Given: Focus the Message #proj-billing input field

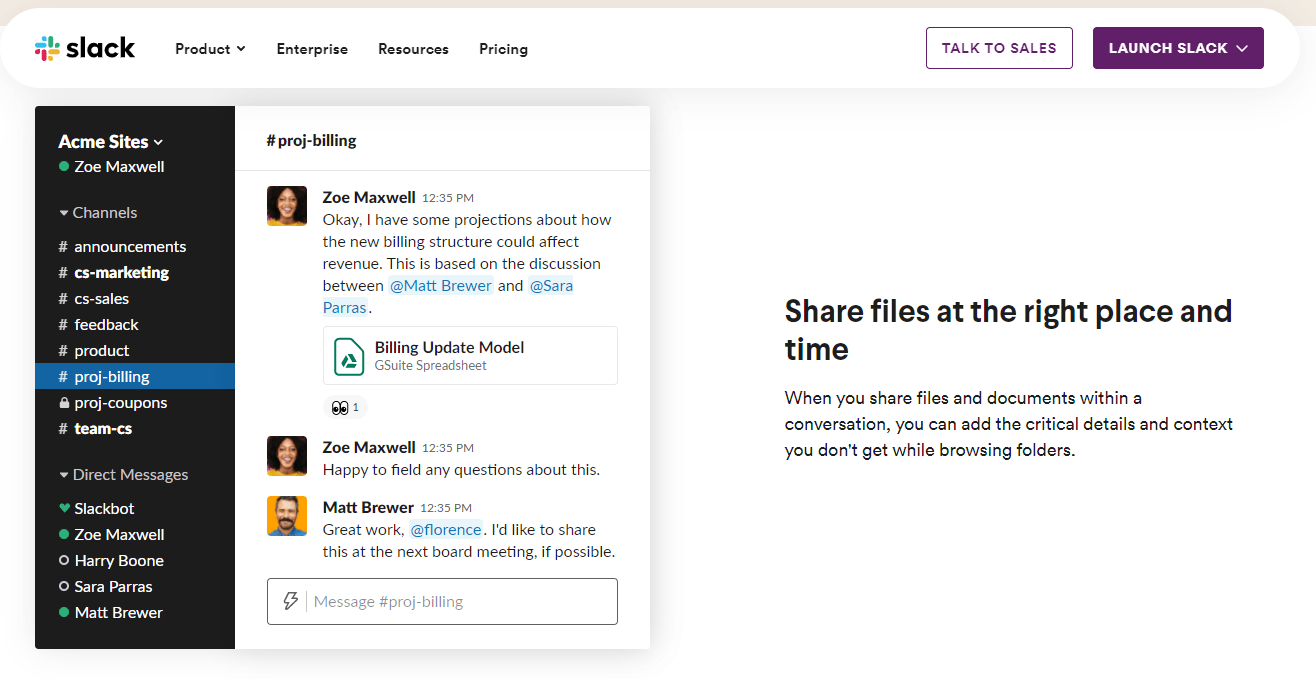Looking at the screenshot, I should [x=442, y=601].
